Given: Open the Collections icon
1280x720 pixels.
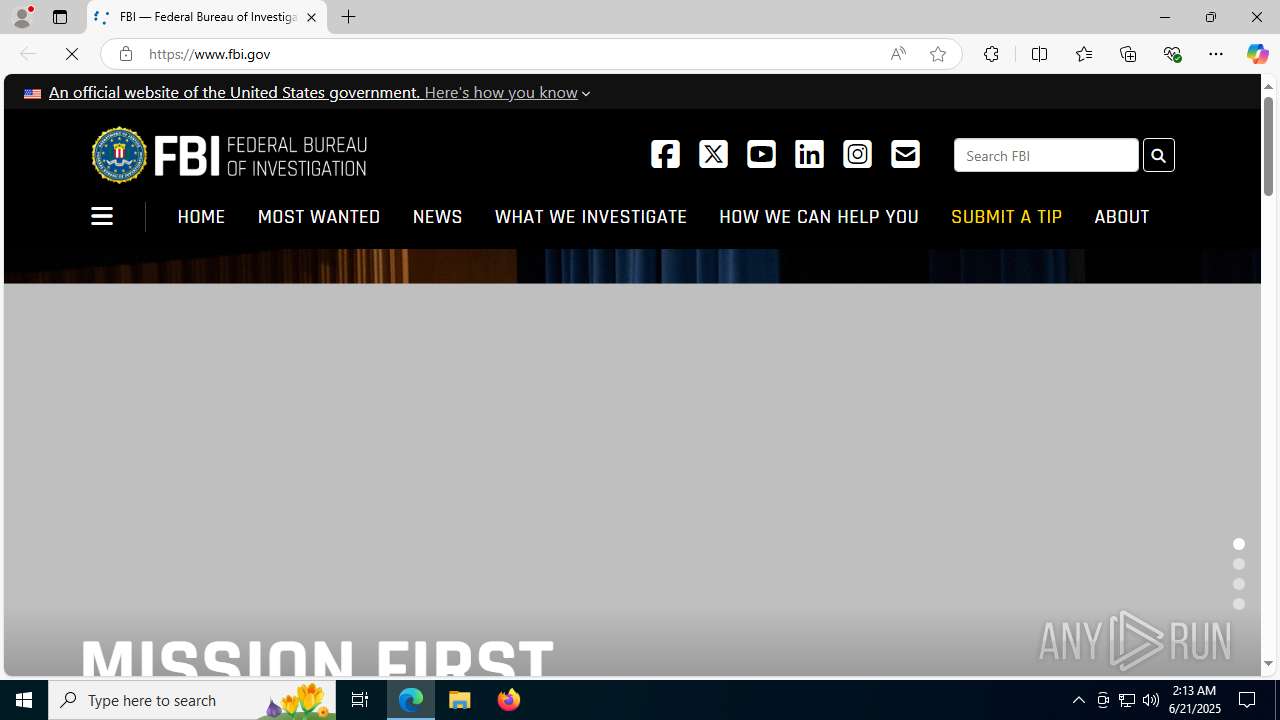Looking at the screenshot, I should click(1128, 54).
